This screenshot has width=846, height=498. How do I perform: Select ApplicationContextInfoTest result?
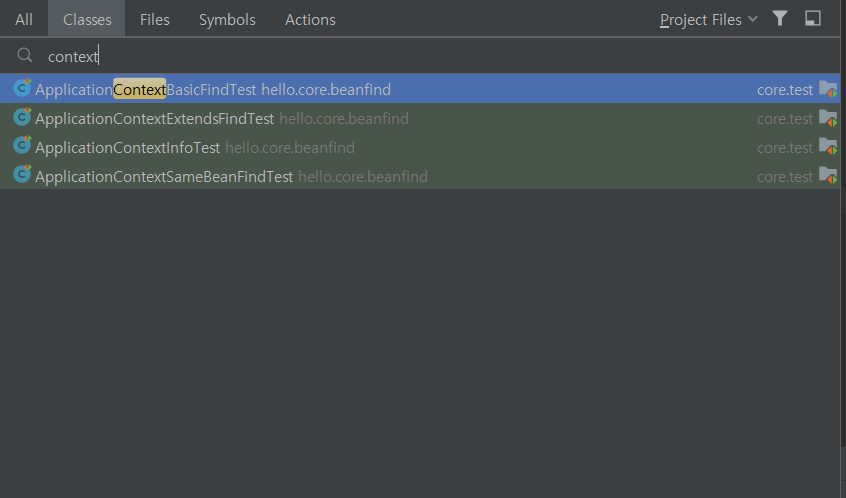pos(420,147)
